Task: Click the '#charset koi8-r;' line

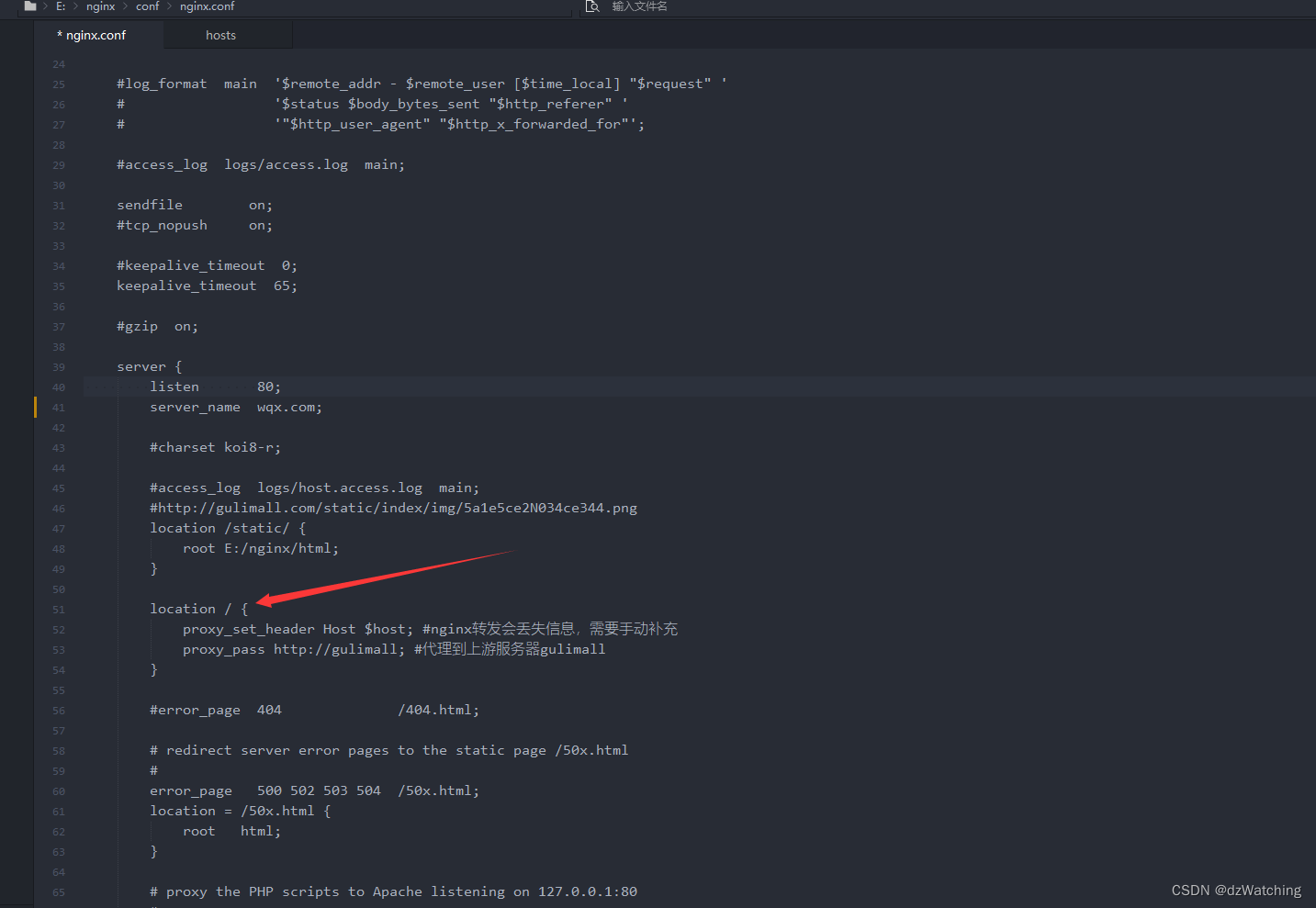Action: (x=216, y=447)
